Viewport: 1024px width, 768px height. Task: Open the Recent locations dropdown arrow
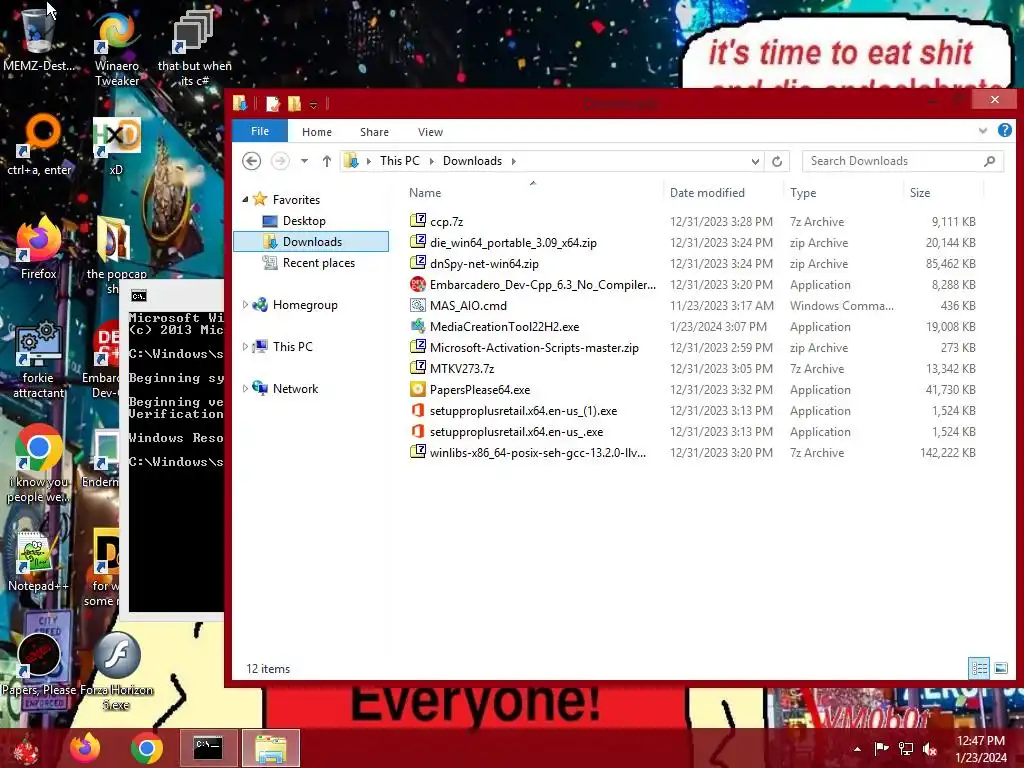point(304,161)
